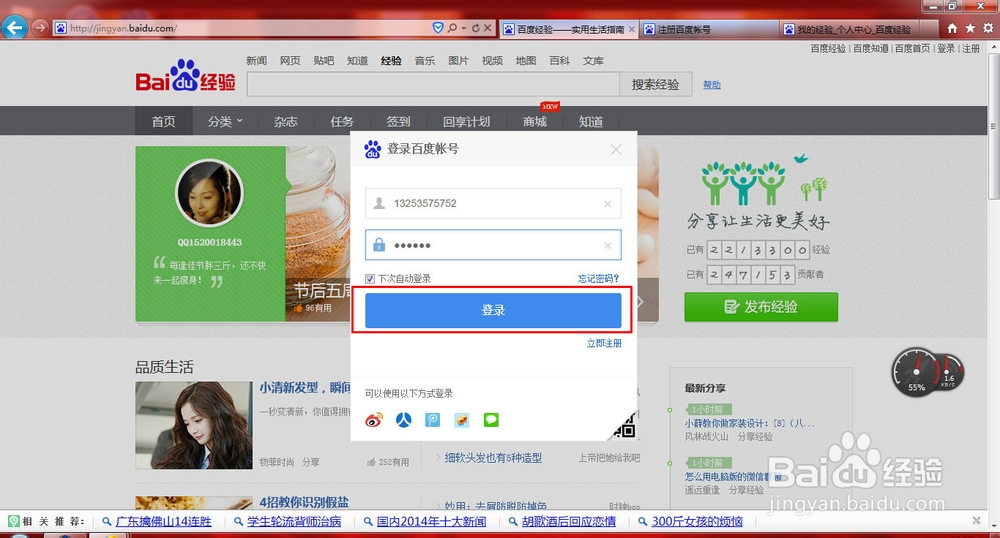Open search dropdown arrow in address bar

(x=464, y=28)
